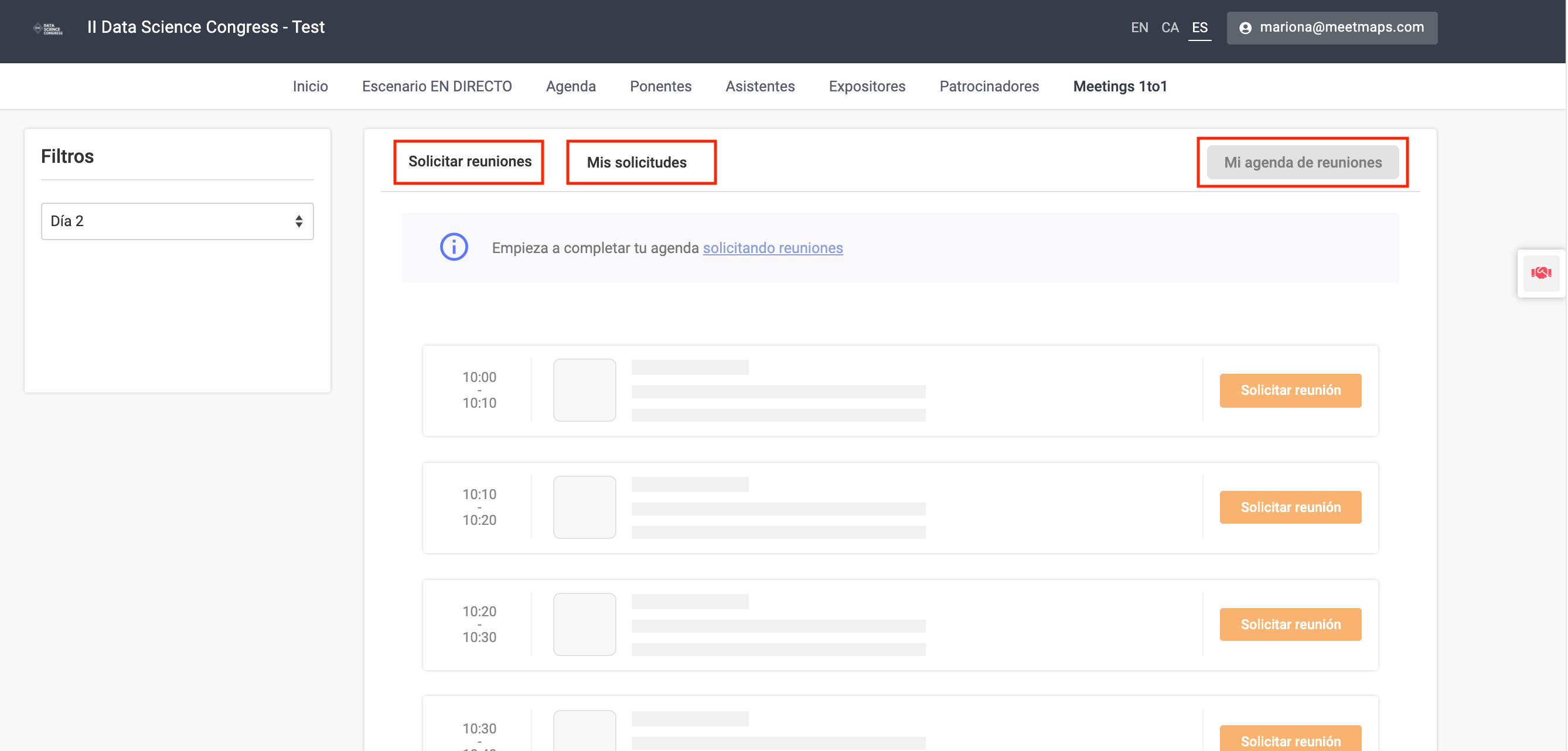Open mariona@meetmaps.com account menu
The height and width of the screenshot is (751, 1568).
[1341, 28]
